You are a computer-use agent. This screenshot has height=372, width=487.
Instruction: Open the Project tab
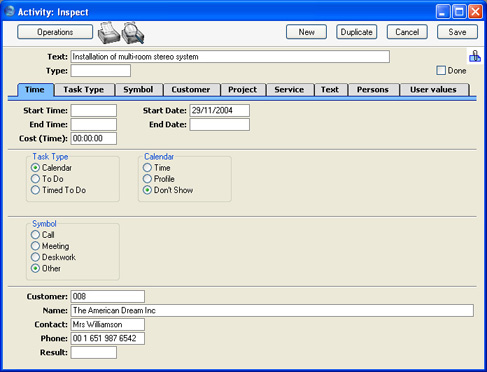(x=243, y=90)
